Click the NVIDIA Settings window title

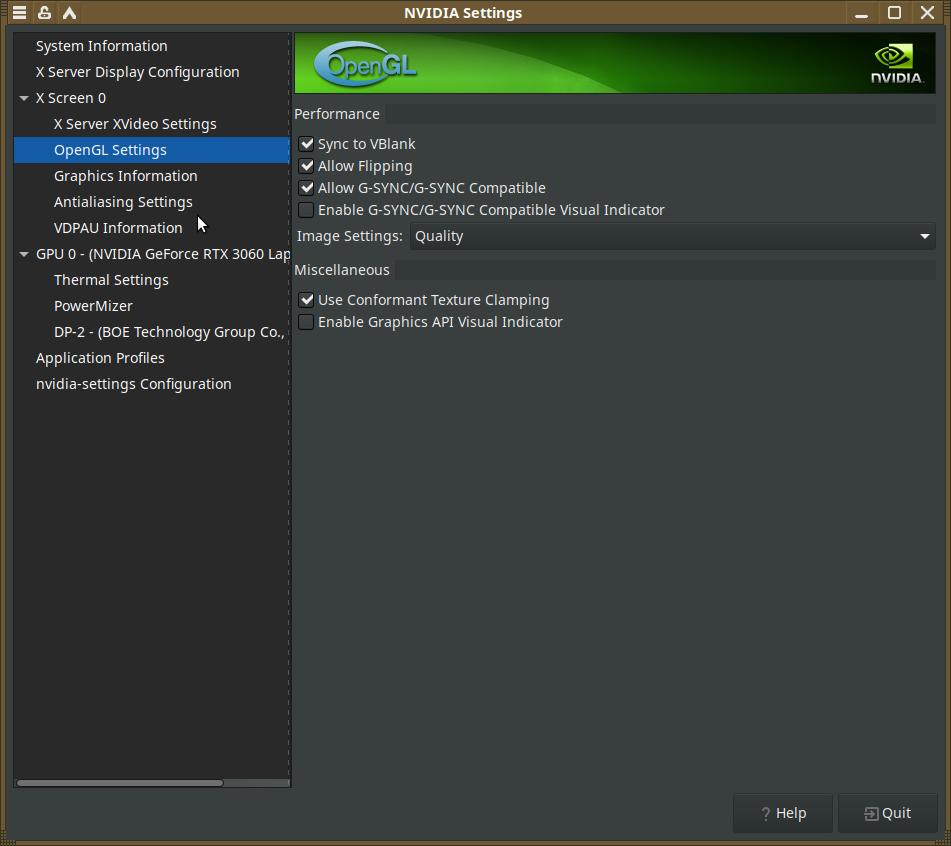coord(463,13)
